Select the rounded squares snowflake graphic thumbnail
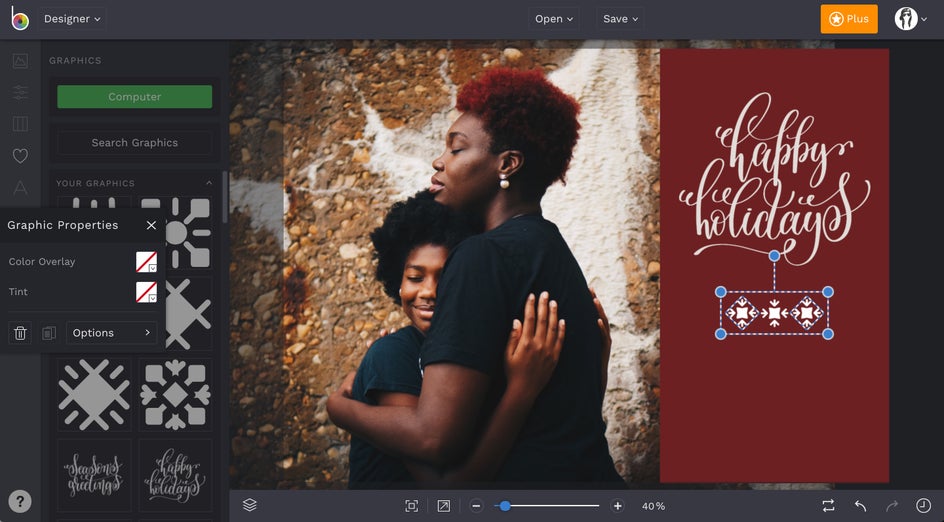944x522 pixels. pyautogui.click(x=175, y=394)
